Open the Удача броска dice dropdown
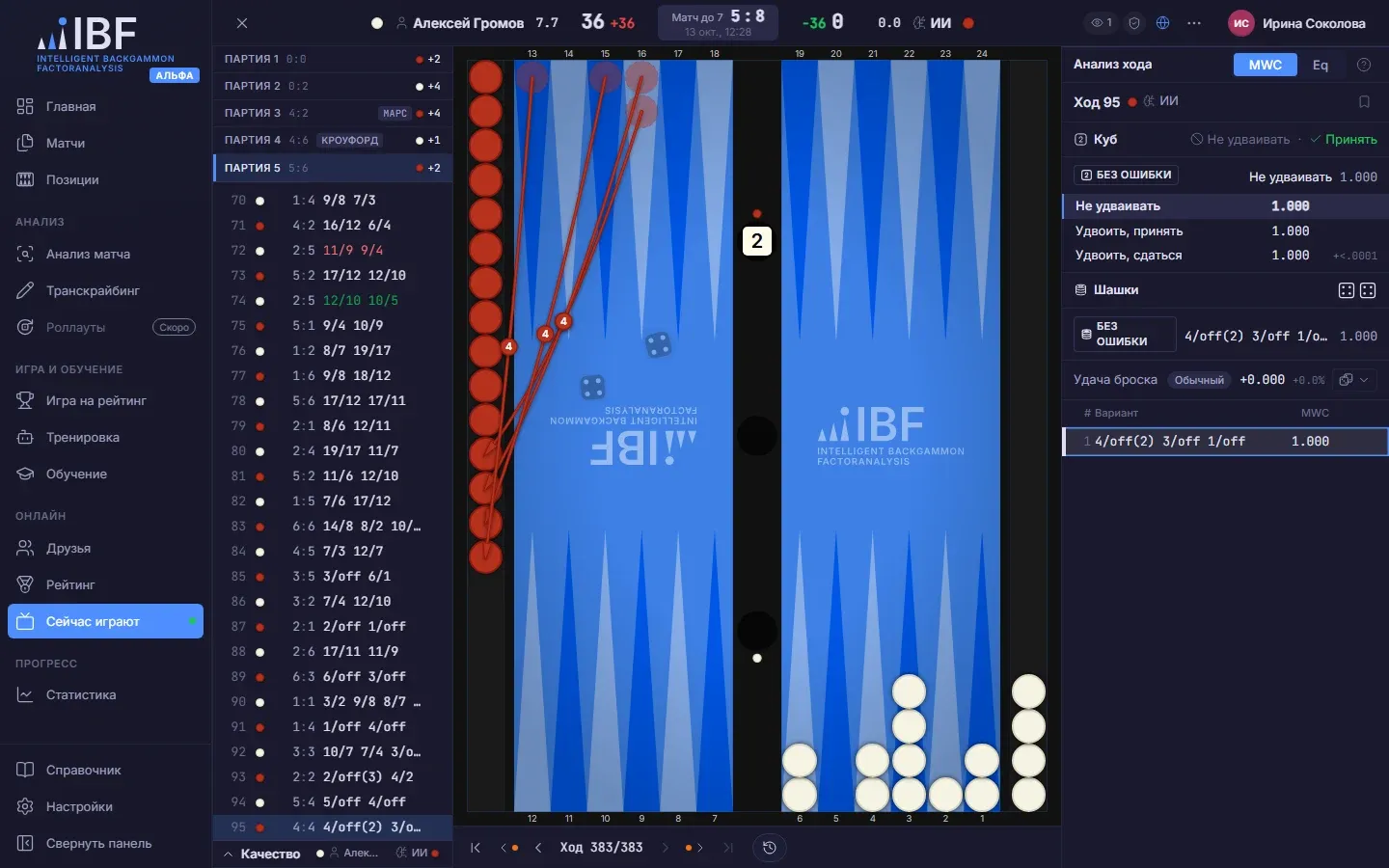The image size is (1389, 868). click(1354, 380)
